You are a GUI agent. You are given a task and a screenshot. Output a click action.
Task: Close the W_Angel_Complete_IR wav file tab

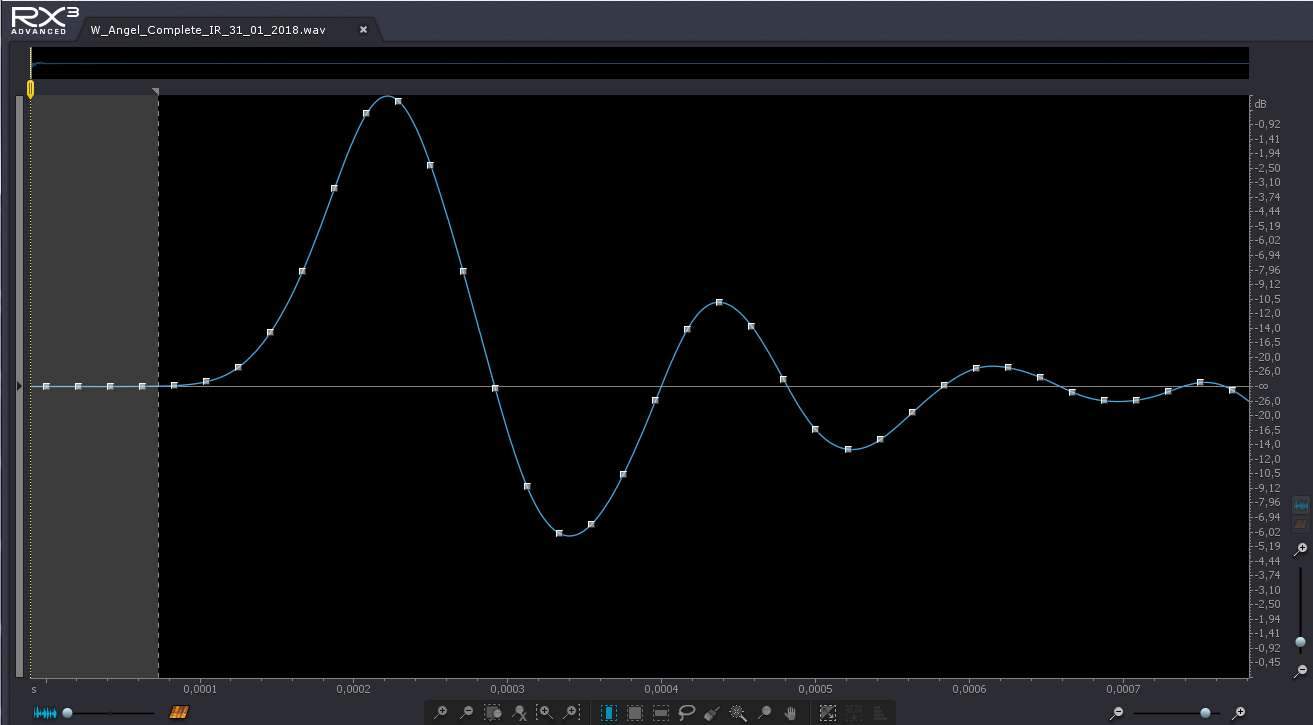coord(363,30)
